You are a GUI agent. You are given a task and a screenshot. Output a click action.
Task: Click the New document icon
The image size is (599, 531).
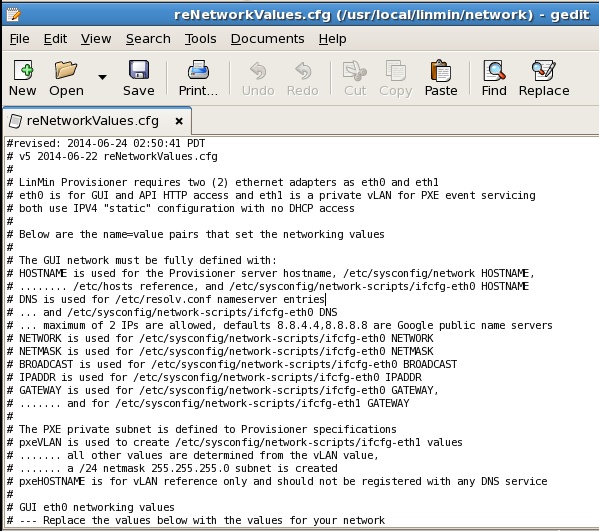click(23, 70)
